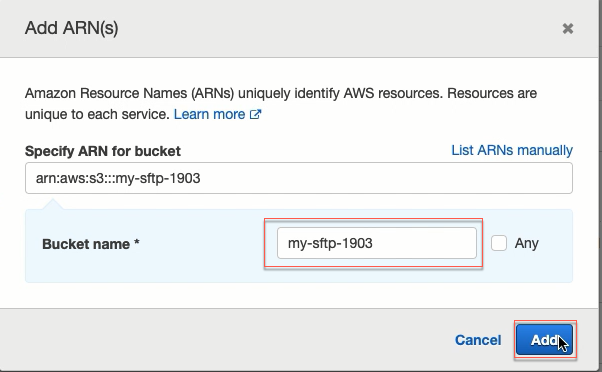The width and height of the screenshot is (602, 372).
Task: Click the external link icon after Learn more
Action: tap(255, 114)
